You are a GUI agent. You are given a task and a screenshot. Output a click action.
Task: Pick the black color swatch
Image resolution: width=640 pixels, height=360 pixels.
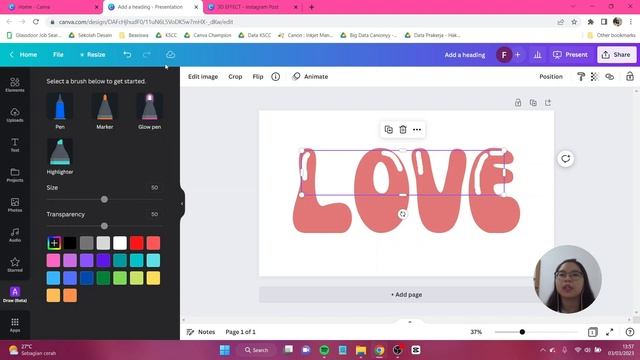(x=70, y=243)
